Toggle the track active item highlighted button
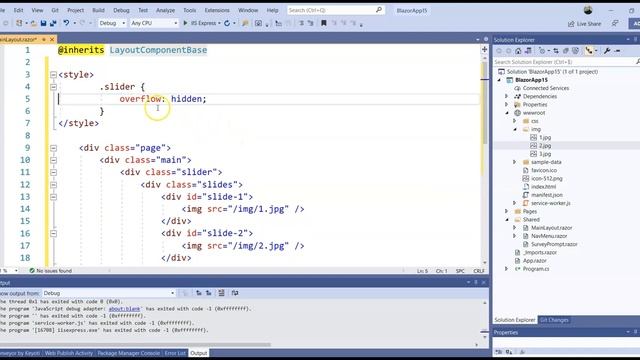Viewport: 640px width, 360px height. pyautogui.click(x=589, y=51)
